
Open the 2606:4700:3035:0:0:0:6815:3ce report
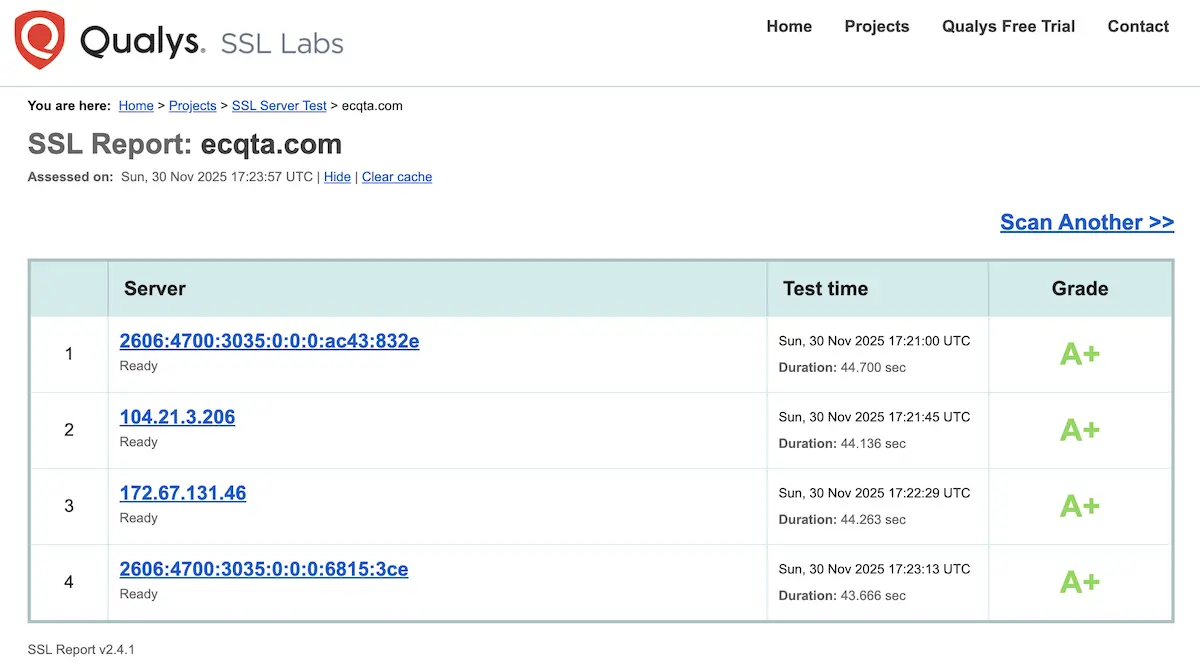point(264,569)
